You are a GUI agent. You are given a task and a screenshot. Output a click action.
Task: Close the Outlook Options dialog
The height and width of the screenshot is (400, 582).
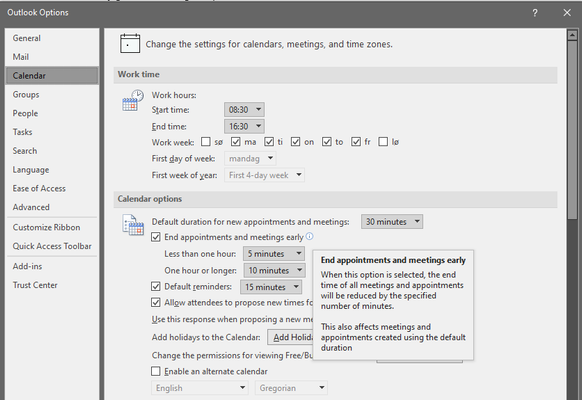pos(567,13)
